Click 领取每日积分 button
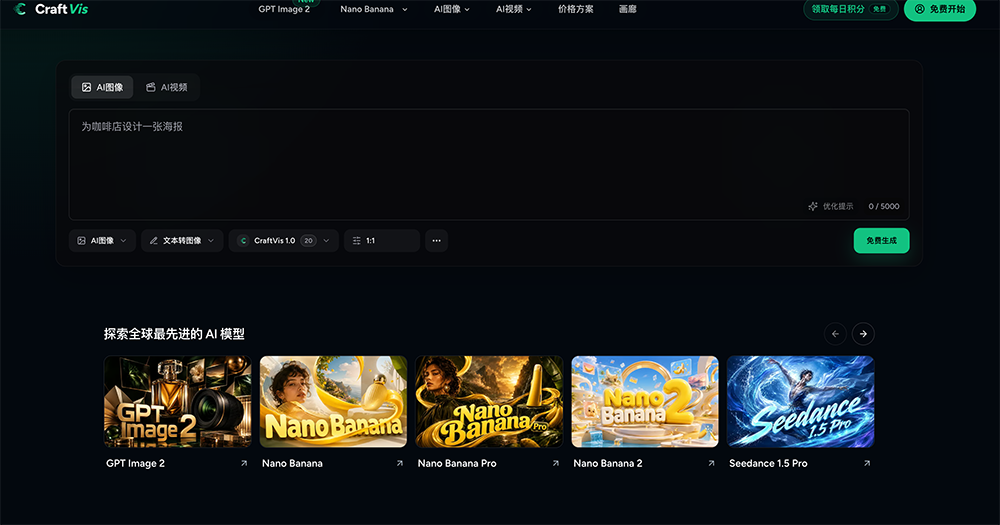 pyautogui.click(x=851, y=9)
